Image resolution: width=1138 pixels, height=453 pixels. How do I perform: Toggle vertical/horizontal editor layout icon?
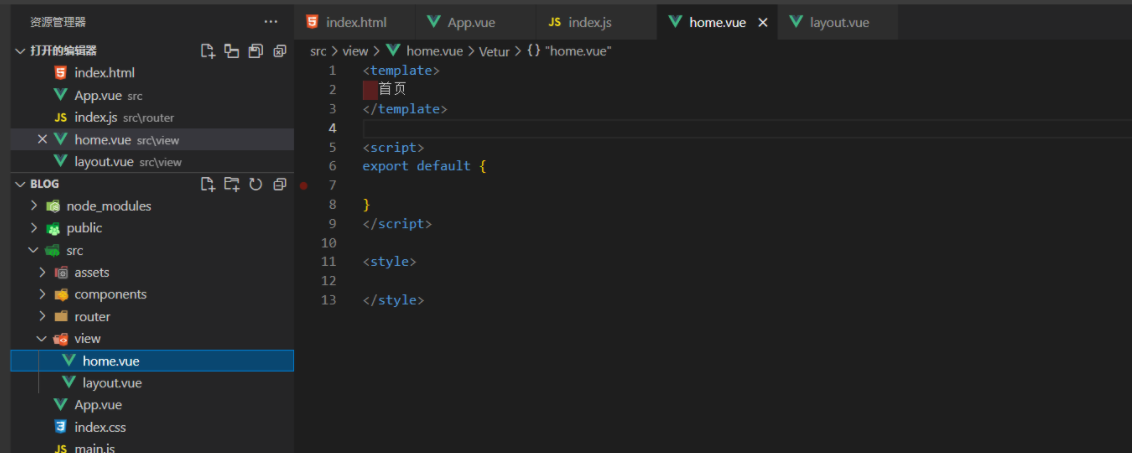pyautogui.click(x=232, y=51)
